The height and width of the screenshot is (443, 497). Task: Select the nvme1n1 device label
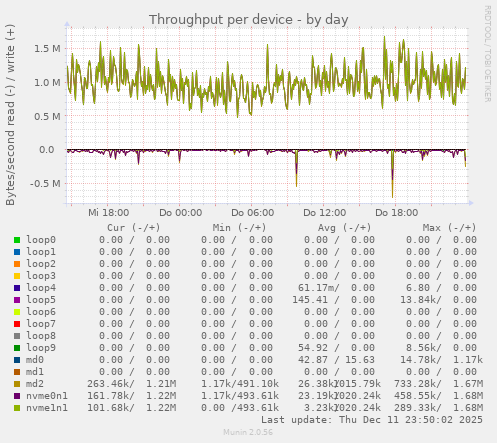pyautogui.click(x=47, y=408)
